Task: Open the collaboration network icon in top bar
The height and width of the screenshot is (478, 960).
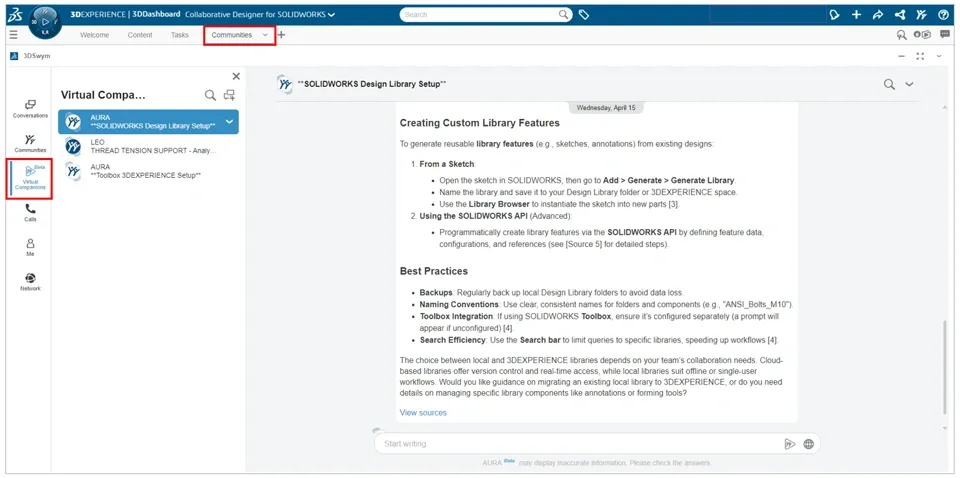Action: 899,15
